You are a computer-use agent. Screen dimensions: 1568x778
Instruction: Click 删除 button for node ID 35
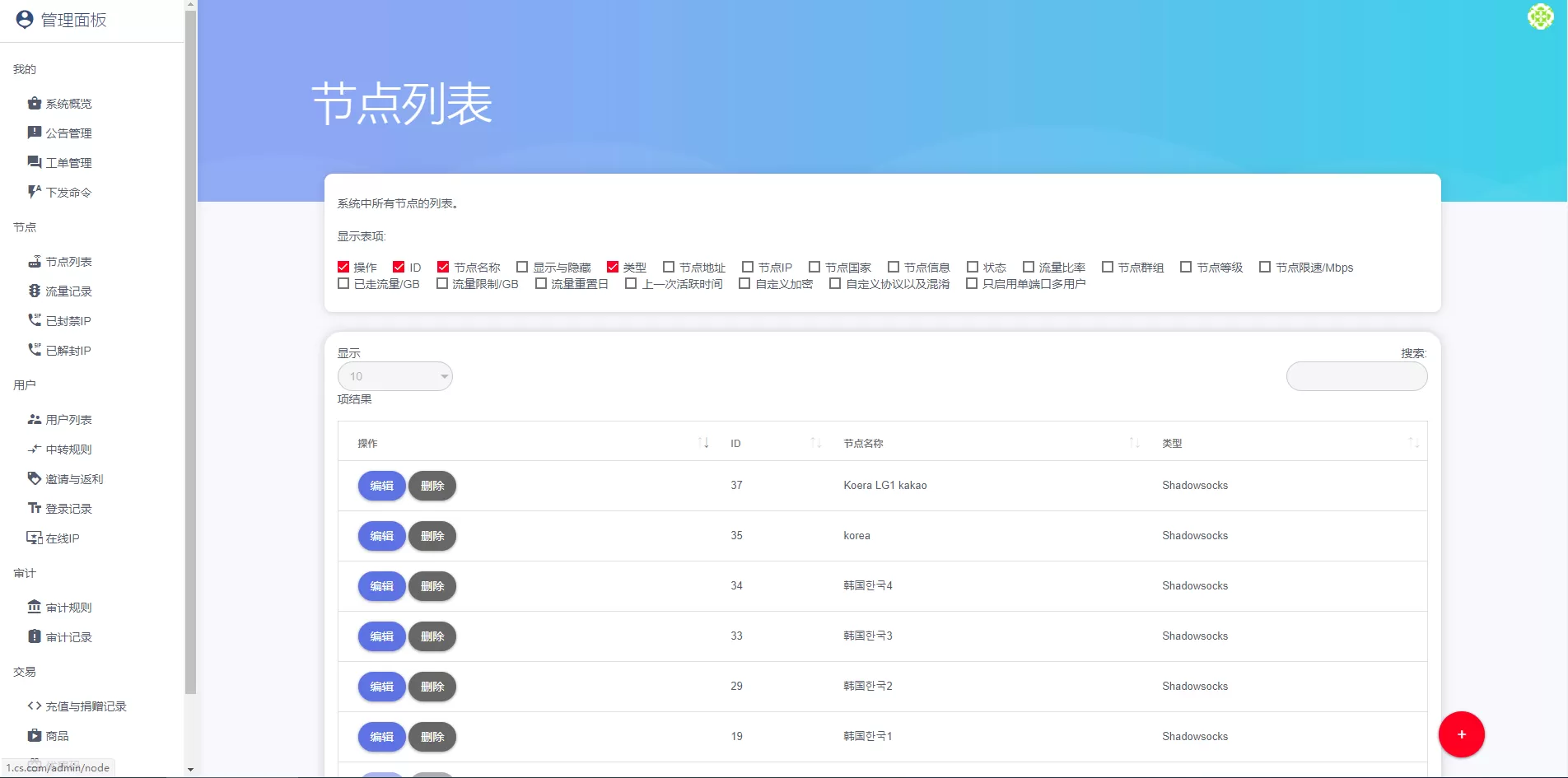coord(432,536)
